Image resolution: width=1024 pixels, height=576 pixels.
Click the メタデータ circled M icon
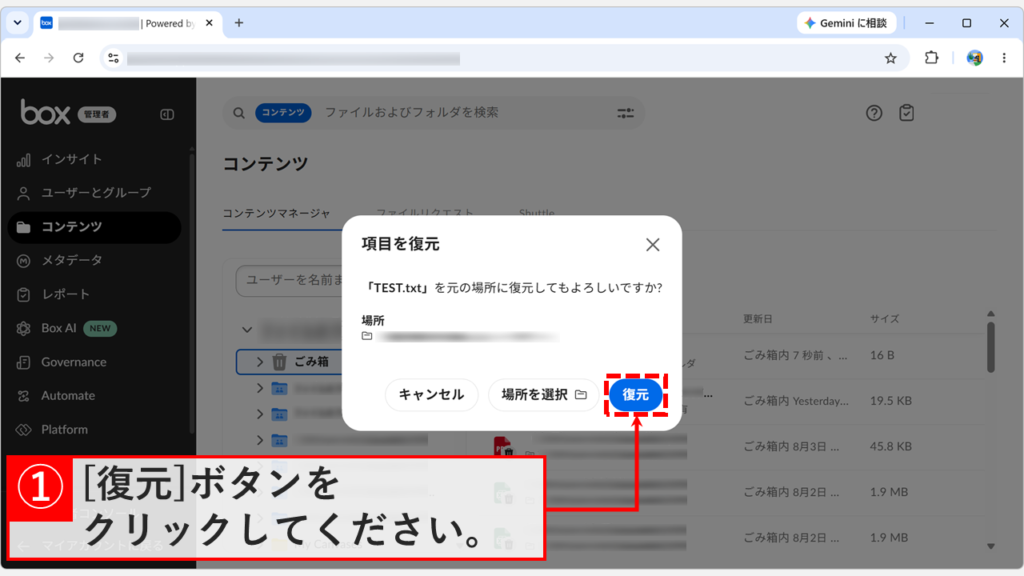coord(24,261)
